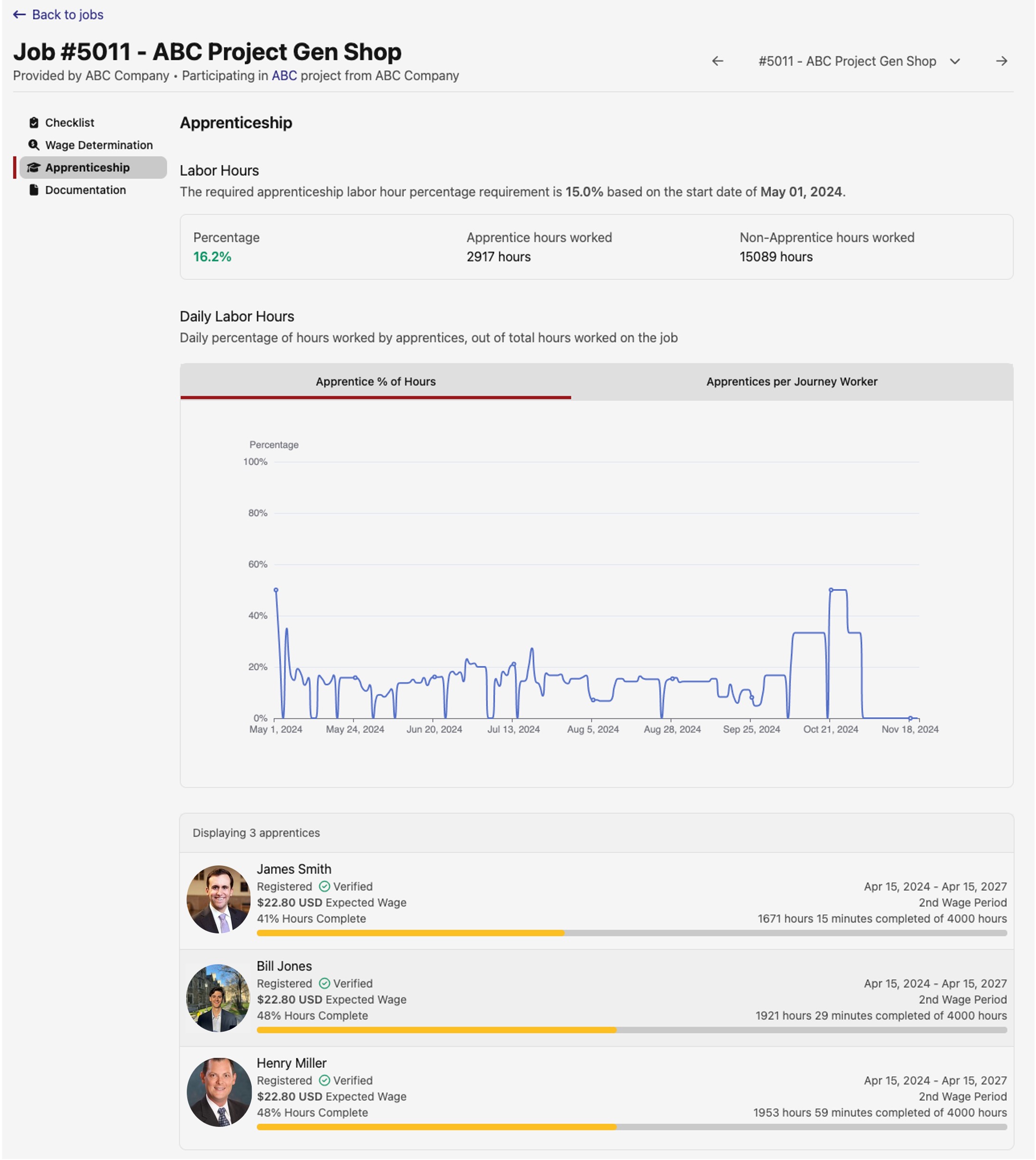Click Henry Miller's Verified checkmark icon
This screenshot has height=1160, width=1036.
click(x=324, y=1081)
